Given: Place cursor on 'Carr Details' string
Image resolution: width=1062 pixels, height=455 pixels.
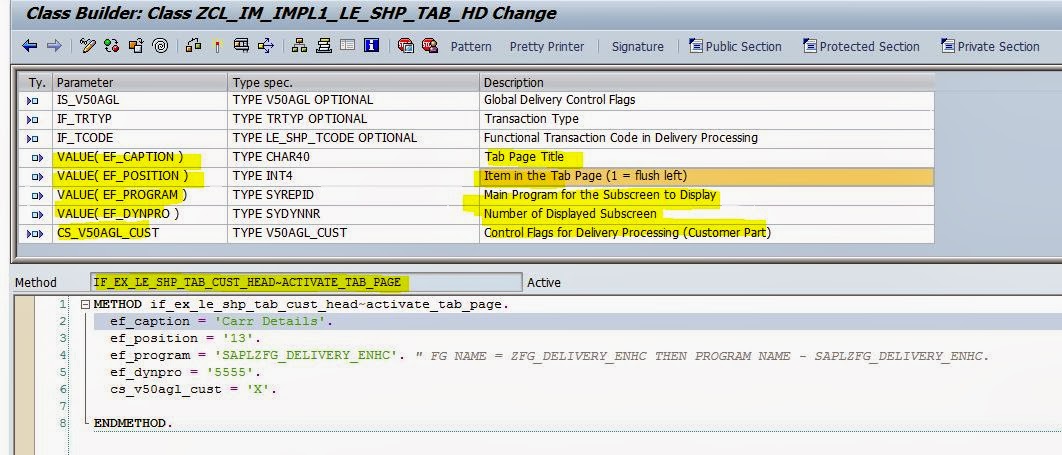Looking at the screenshot, I should pos(272,322).
